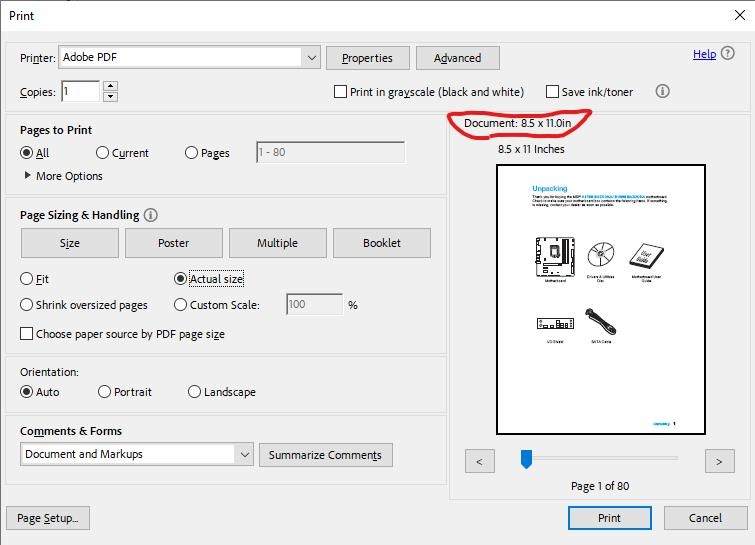Select Pages range radio button

pyautogui.click(x=191, y=153)
